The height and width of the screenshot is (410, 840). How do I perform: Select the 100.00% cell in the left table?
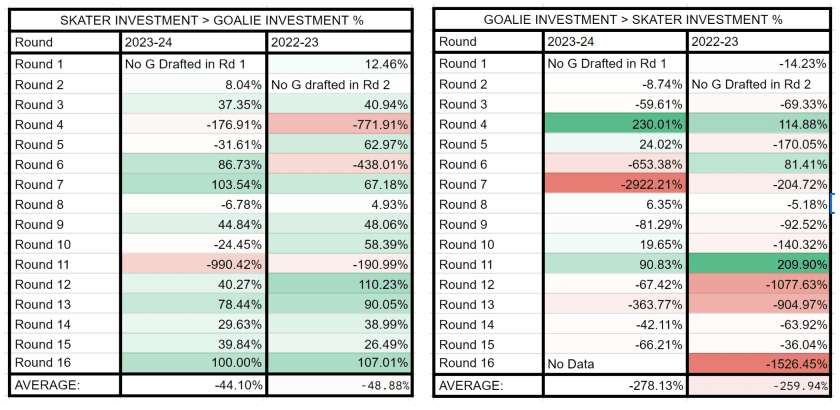click(x=193, y=363)
